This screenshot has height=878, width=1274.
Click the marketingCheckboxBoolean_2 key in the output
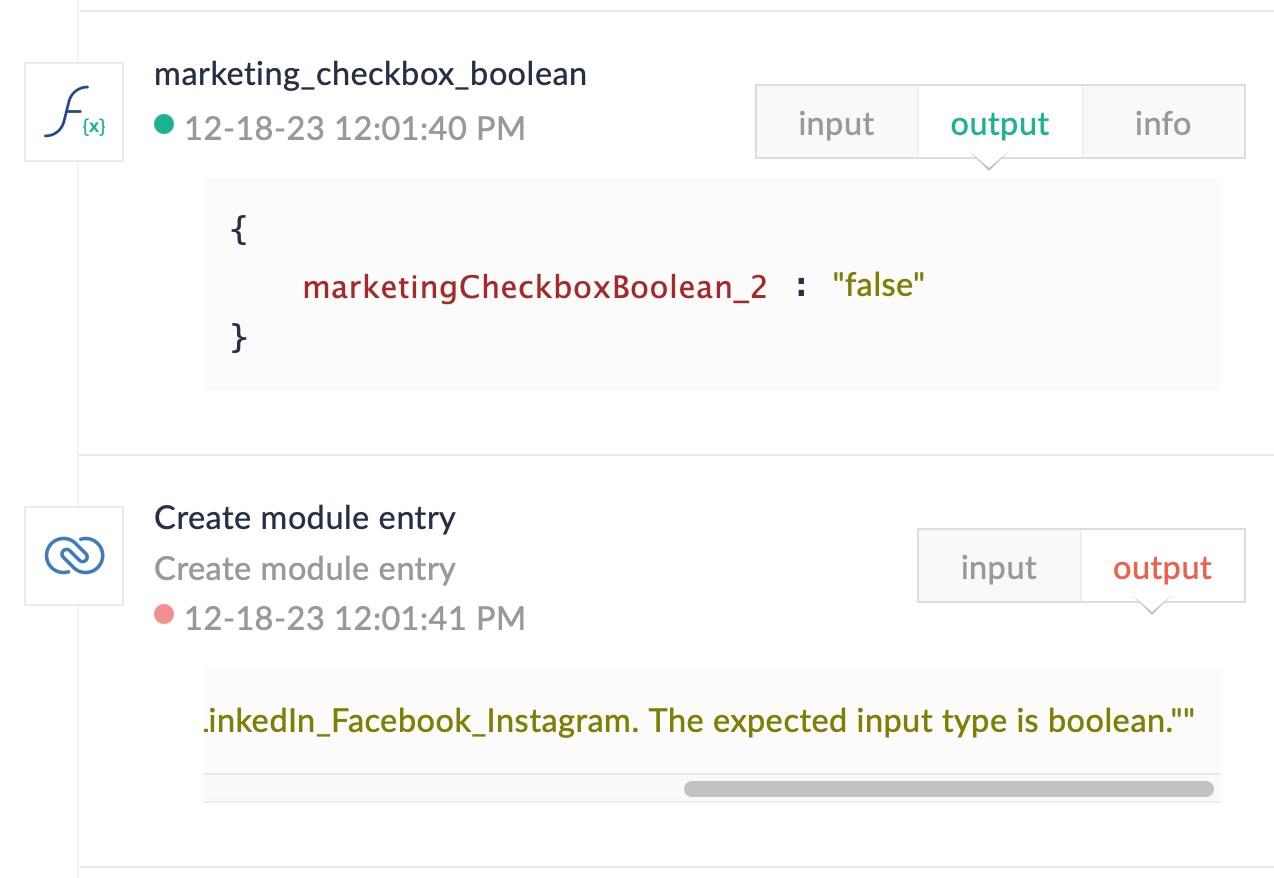click(x=535, y=287)
